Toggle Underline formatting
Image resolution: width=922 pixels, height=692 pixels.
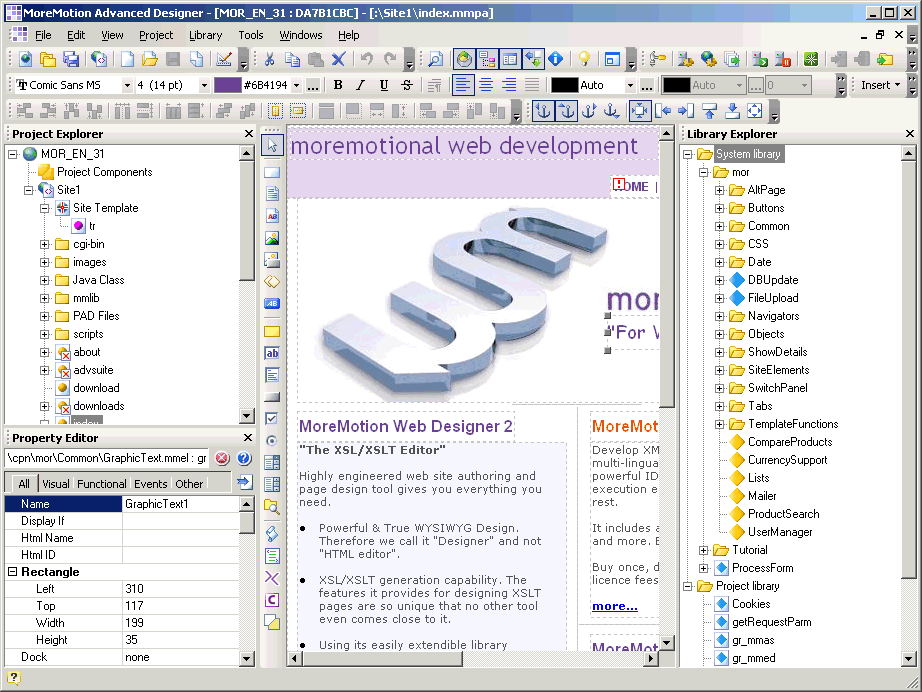tap(383, 85)
